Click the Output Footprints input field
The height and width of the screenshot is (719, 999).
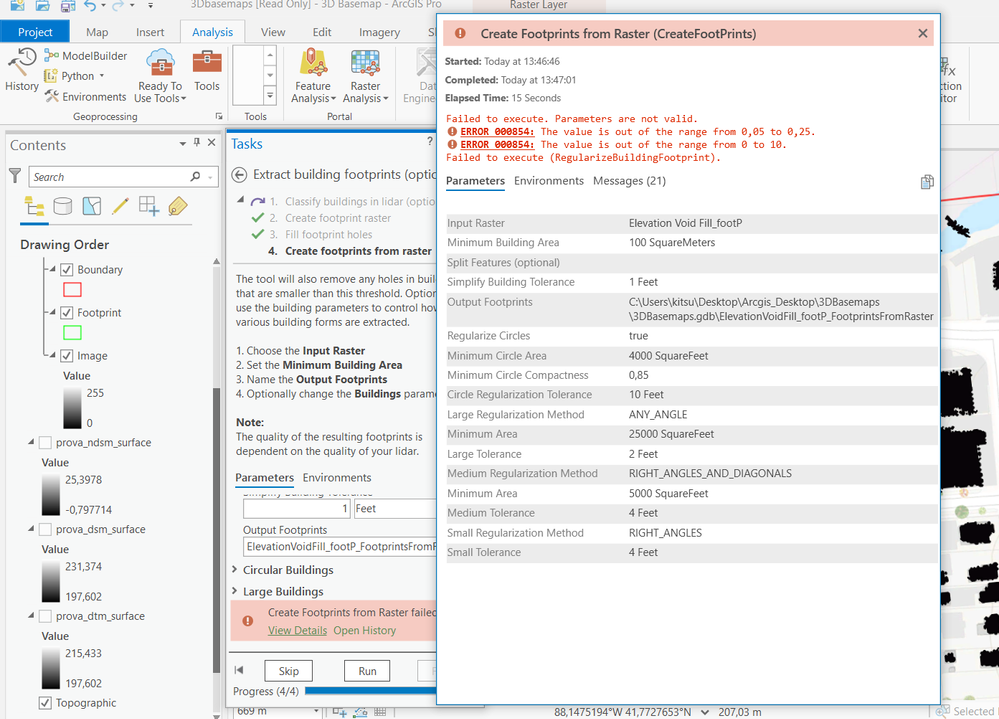tap(340, 546)
